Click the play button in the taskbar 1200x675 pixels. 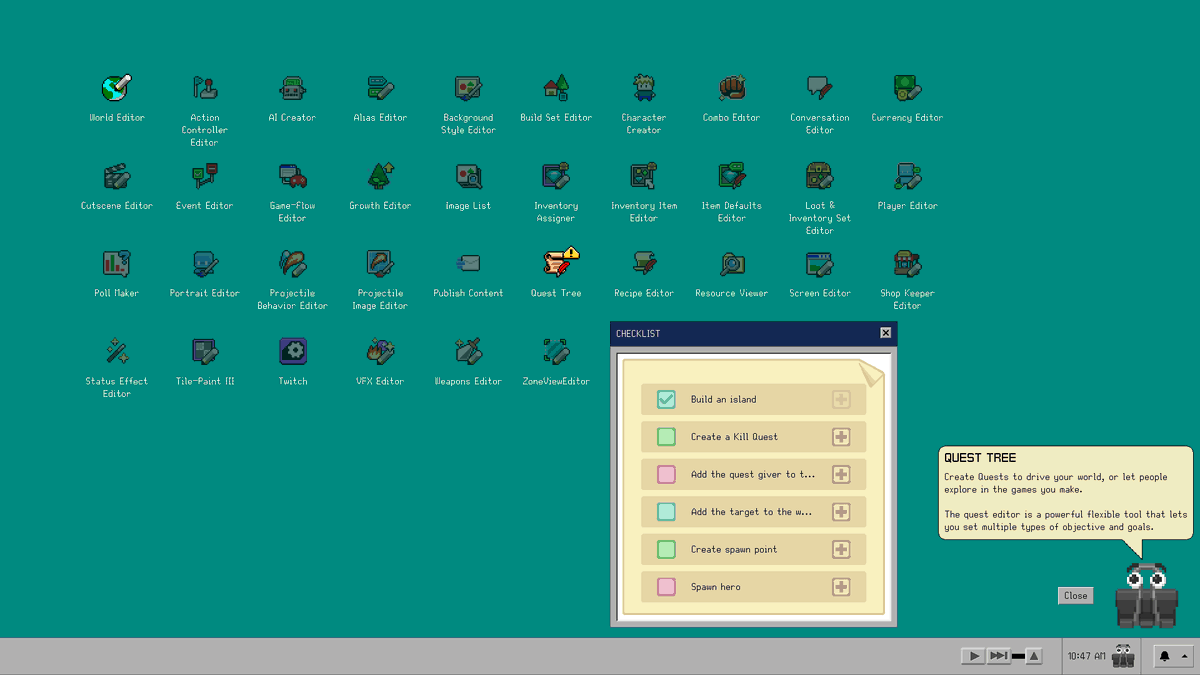pyautogui.click(x=972, y=656)
